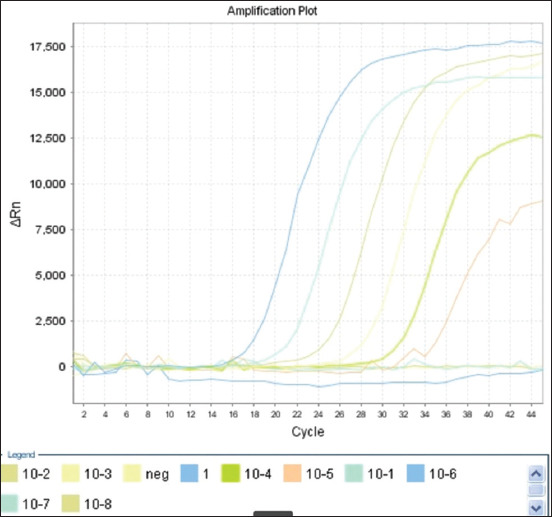
Task: Click the Legend panel heading
Action: click(x=21, y=455)
